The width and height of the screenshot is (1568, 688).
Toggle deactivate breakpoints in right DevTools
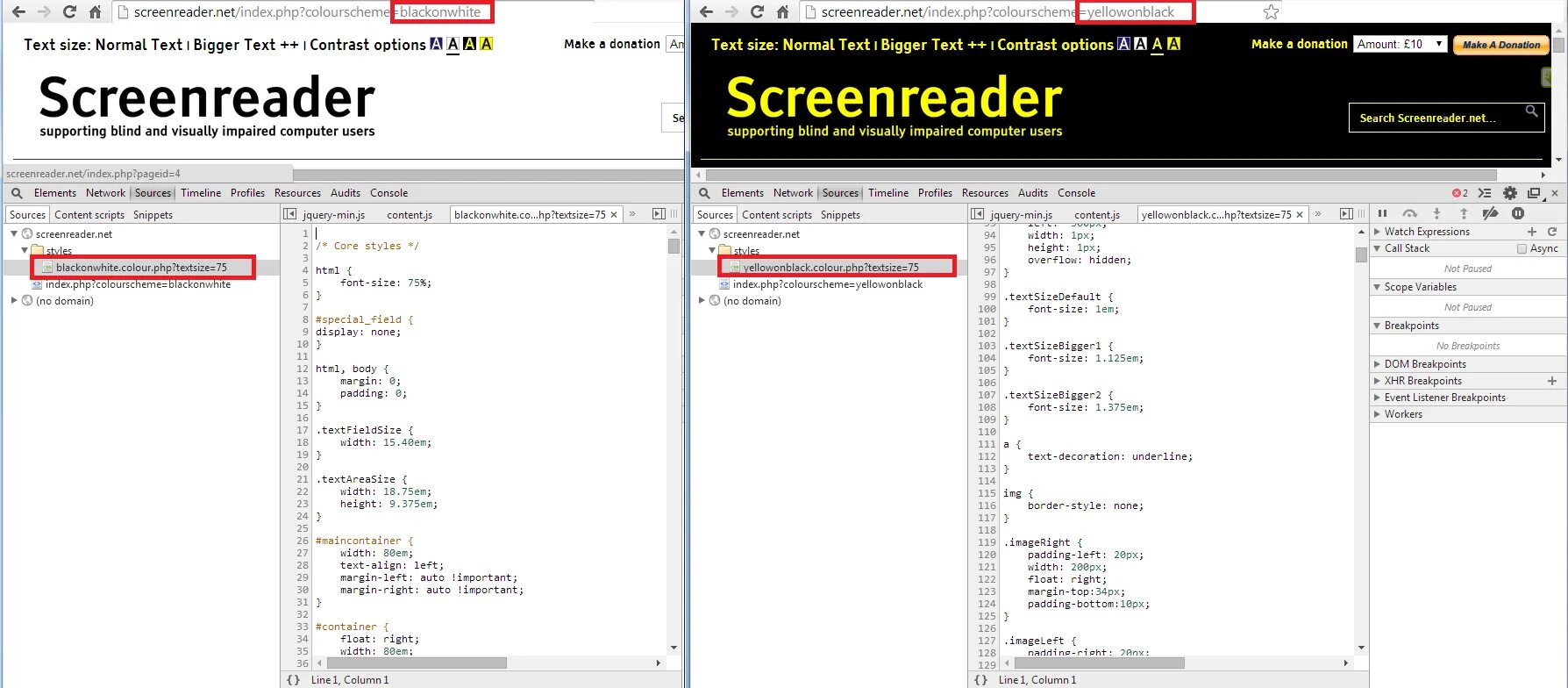(1490, 213)
